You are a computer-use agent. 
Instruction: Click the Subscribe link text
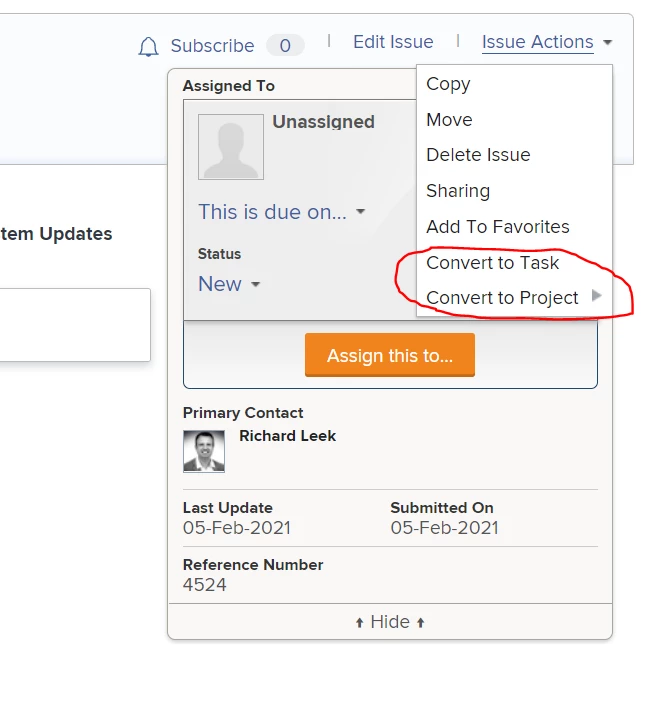[212, 46]
